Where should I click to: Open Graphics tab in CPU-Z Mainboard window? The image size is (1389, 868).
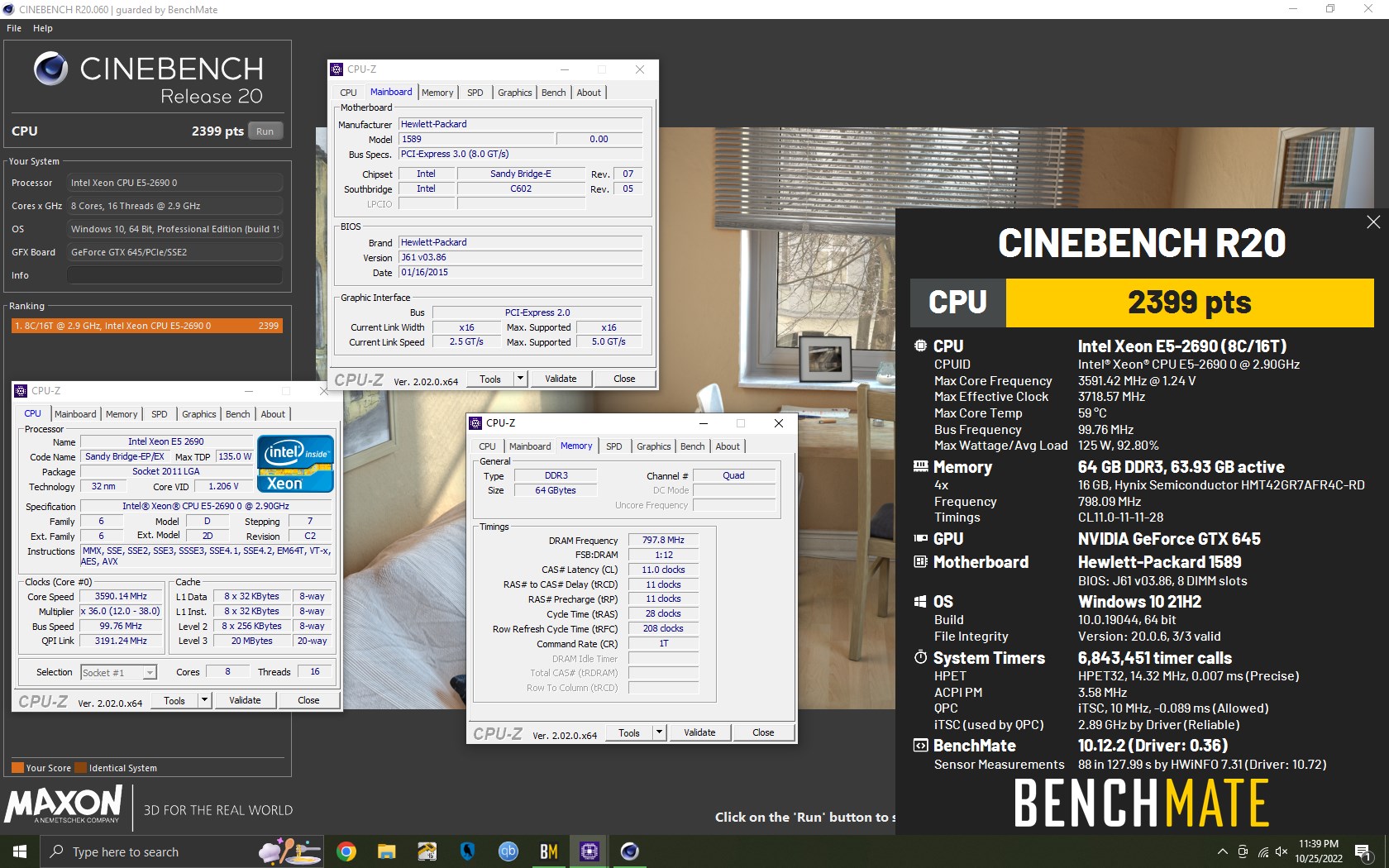[514, 93]
